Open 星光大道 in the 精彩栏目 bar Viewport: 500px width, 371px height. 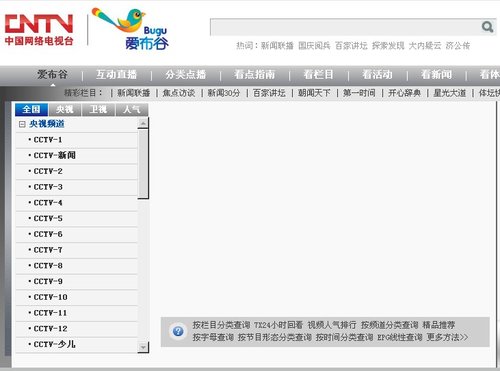[x=450, y=93]
